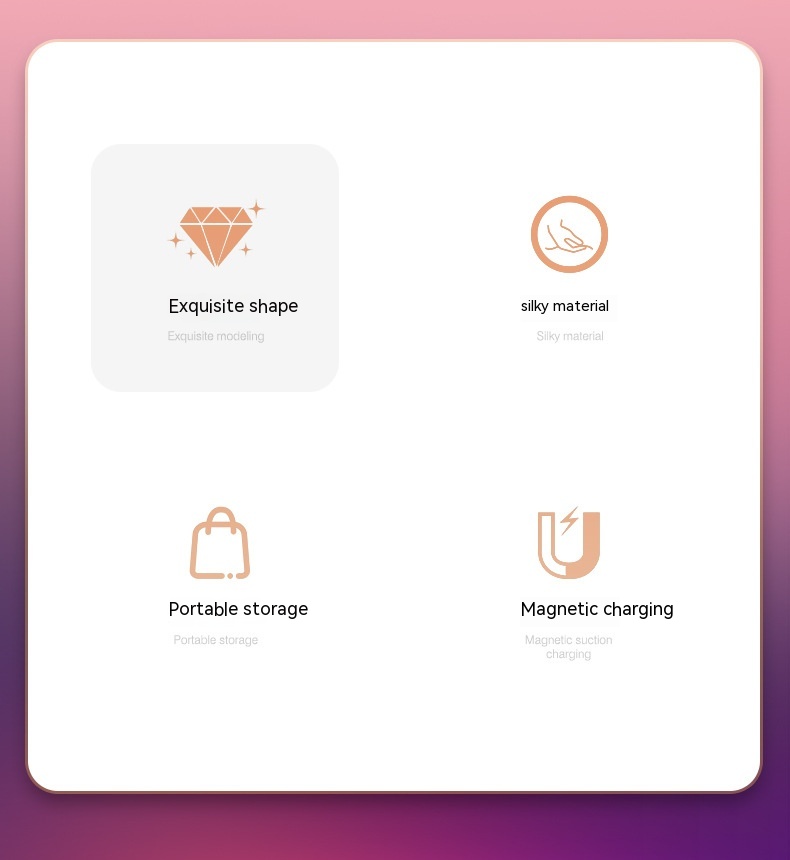The image size is (790, 860).
Task: Click the gray Portable storage subtitle
Action: pos(216,640)
